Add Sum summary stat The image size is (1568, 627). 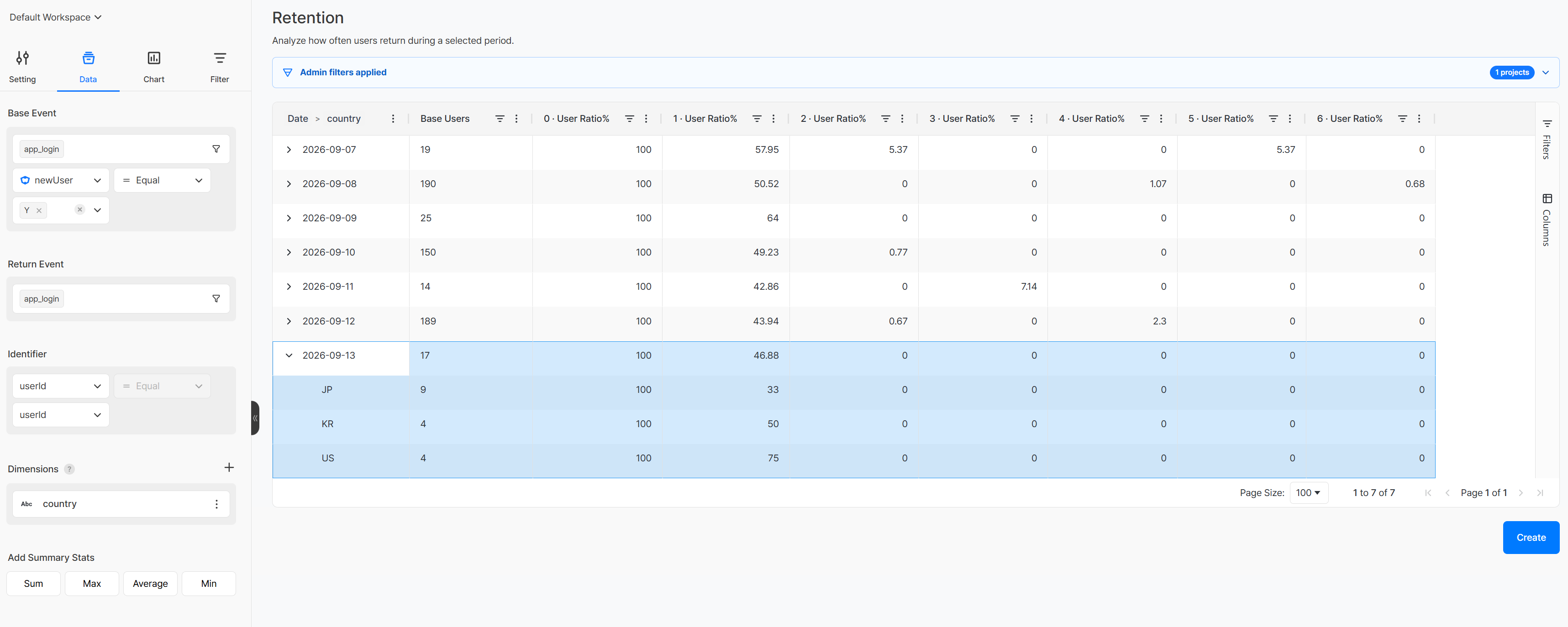point(33,583)
